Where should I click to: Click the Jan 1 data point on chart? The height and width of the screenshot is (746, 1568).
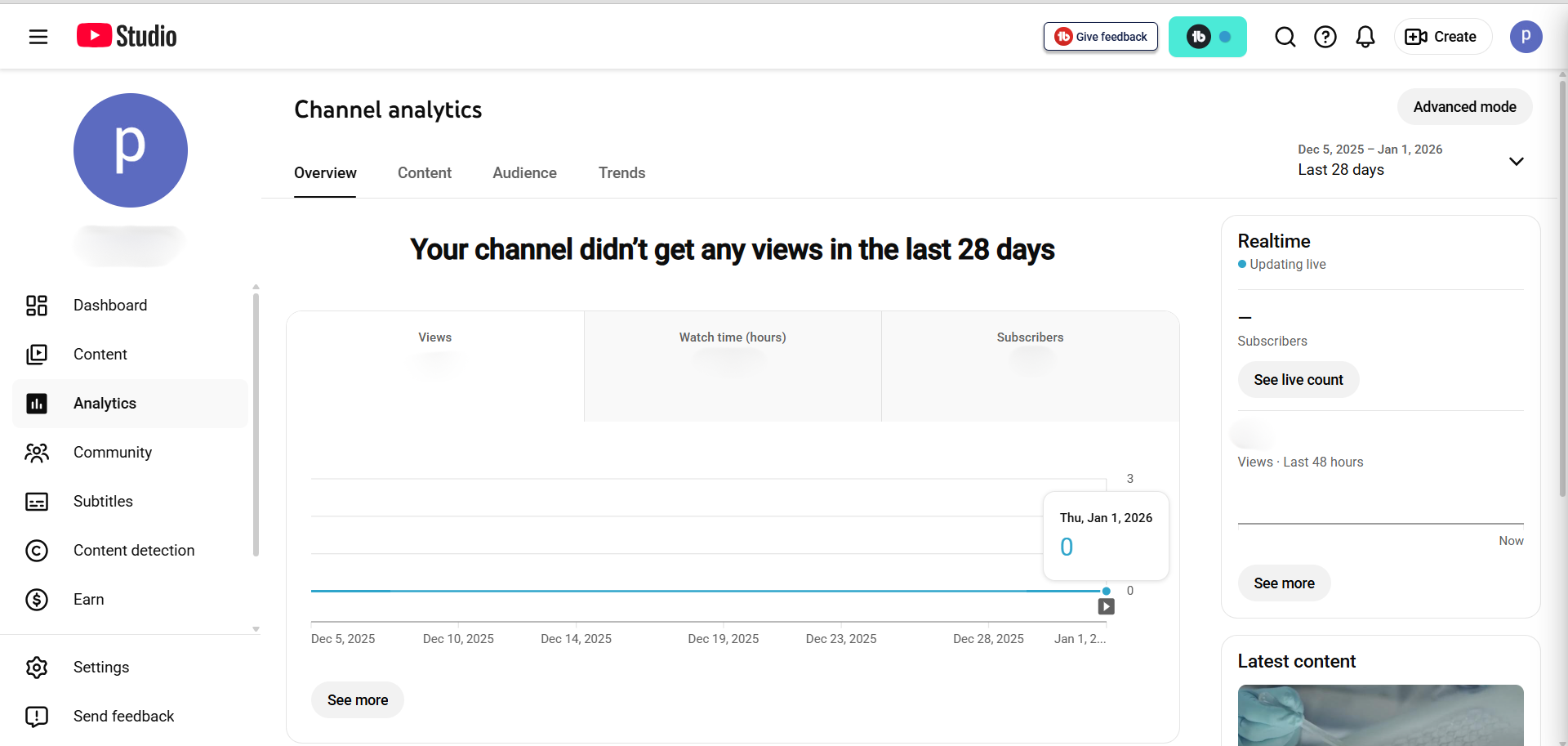tap(1106, 591)
